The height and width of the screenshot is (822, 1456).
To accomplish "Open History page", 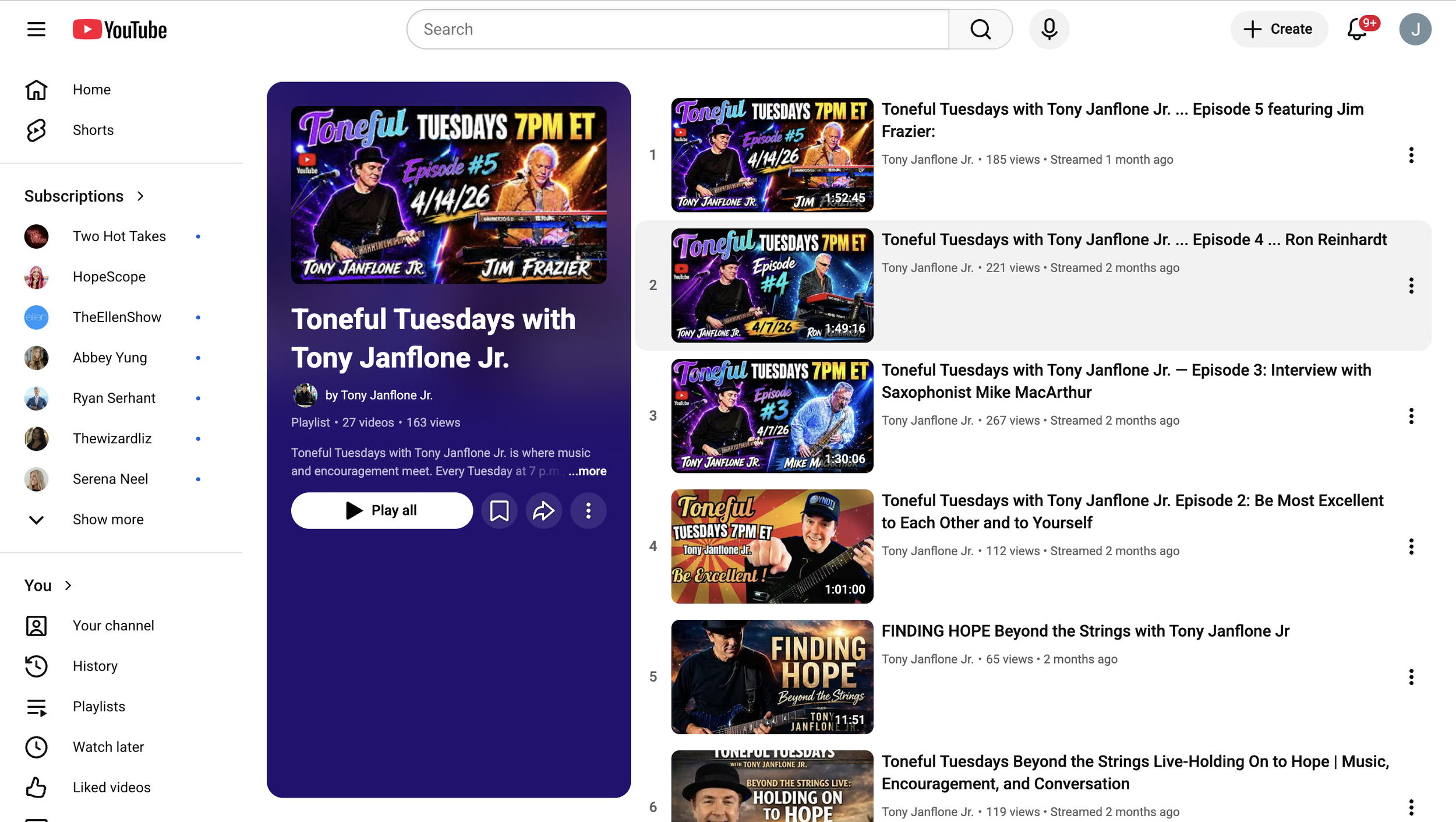I will point(121,666).
